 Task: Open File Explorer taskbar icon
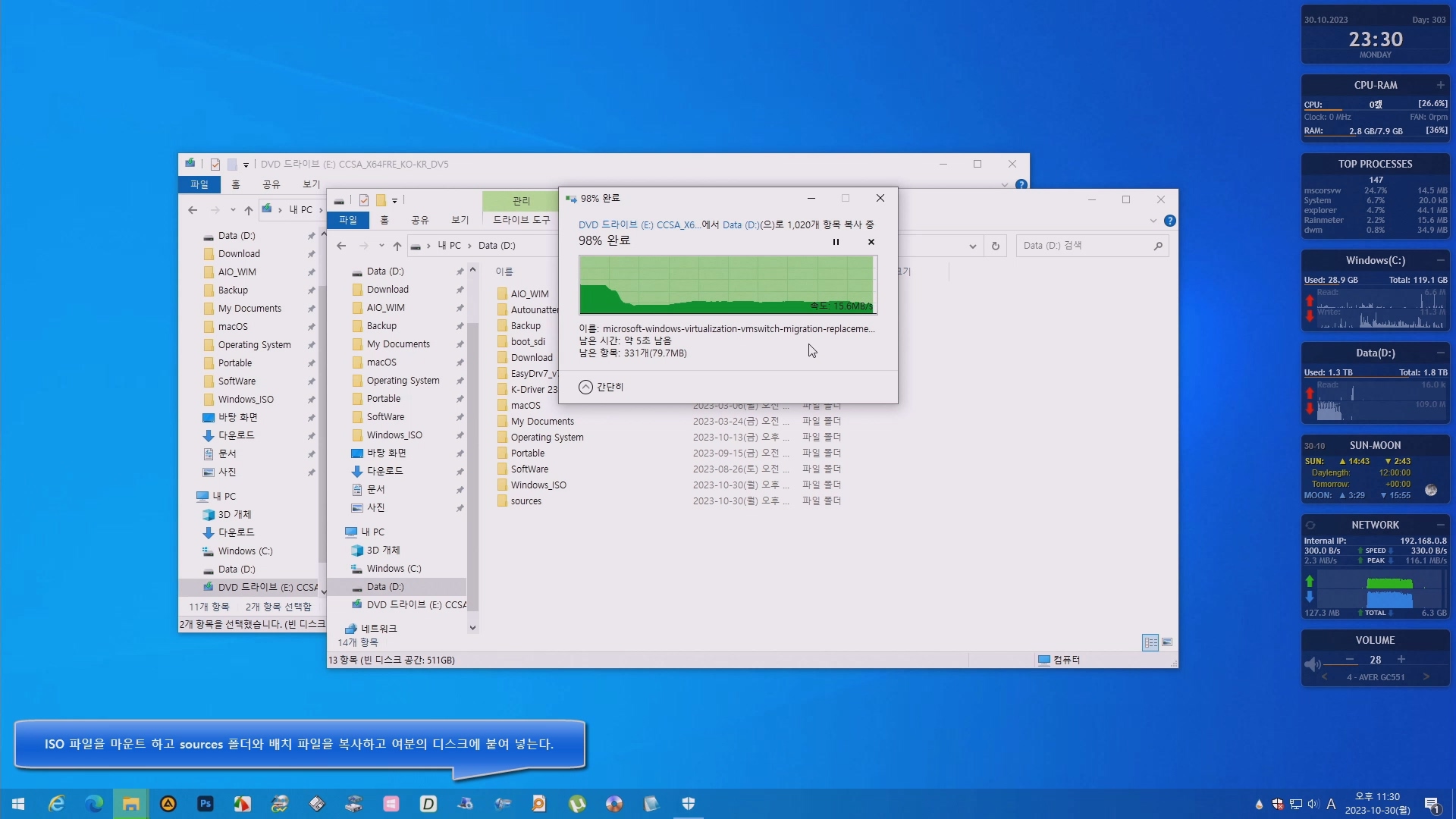point(130,804)
